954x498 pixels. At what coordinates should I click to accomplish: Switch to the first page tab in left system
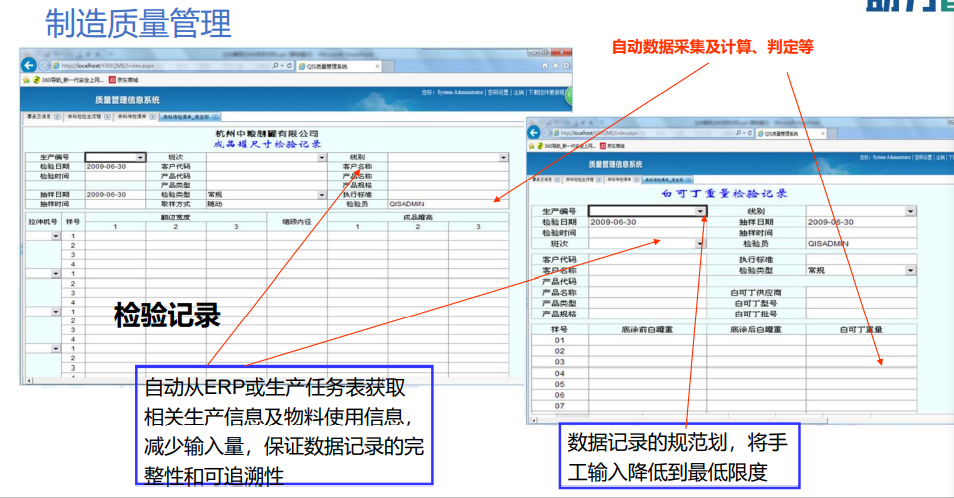coord(40,117)
